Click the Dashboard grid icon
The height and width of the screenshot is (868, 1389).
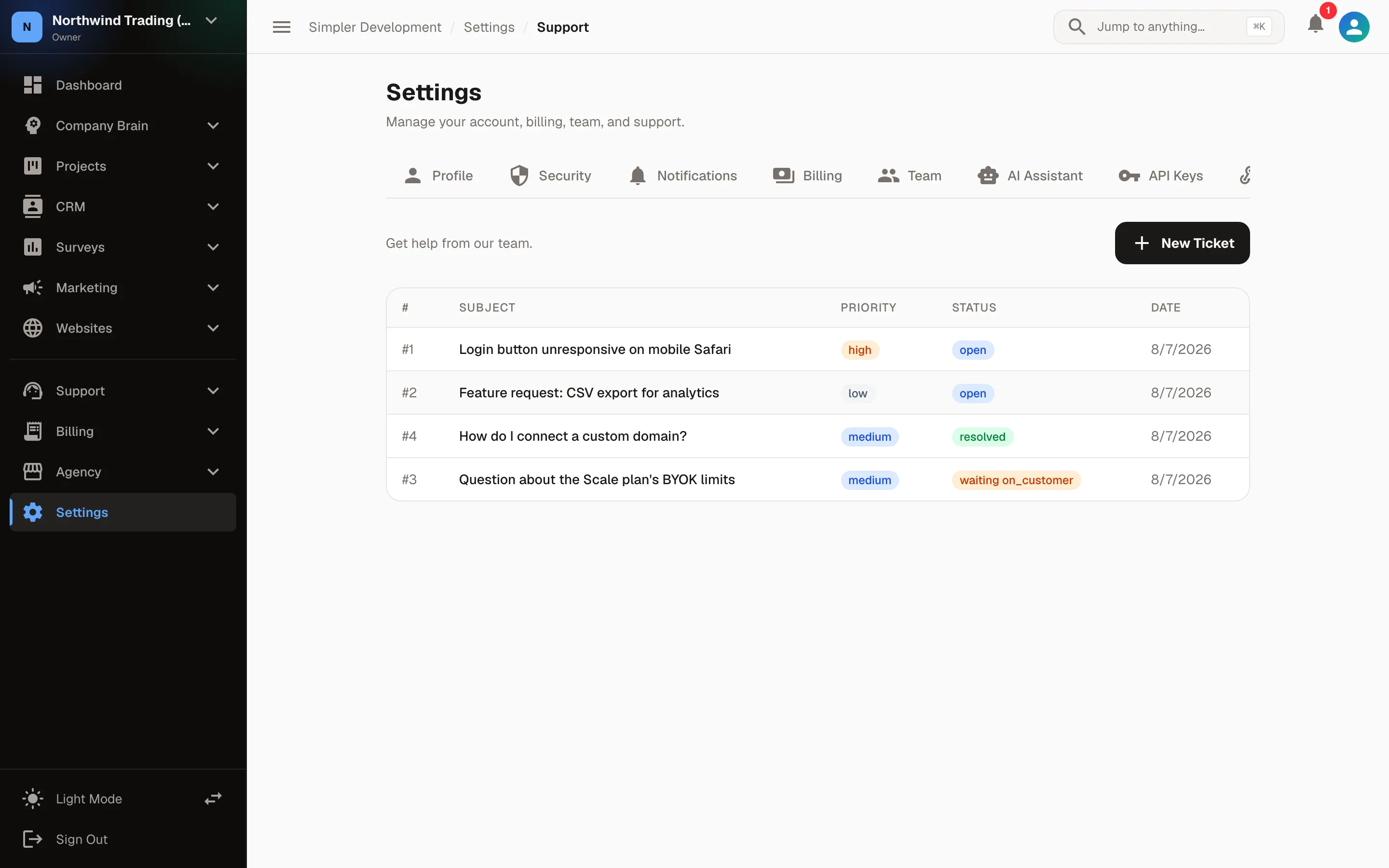[x=33, y=85]
